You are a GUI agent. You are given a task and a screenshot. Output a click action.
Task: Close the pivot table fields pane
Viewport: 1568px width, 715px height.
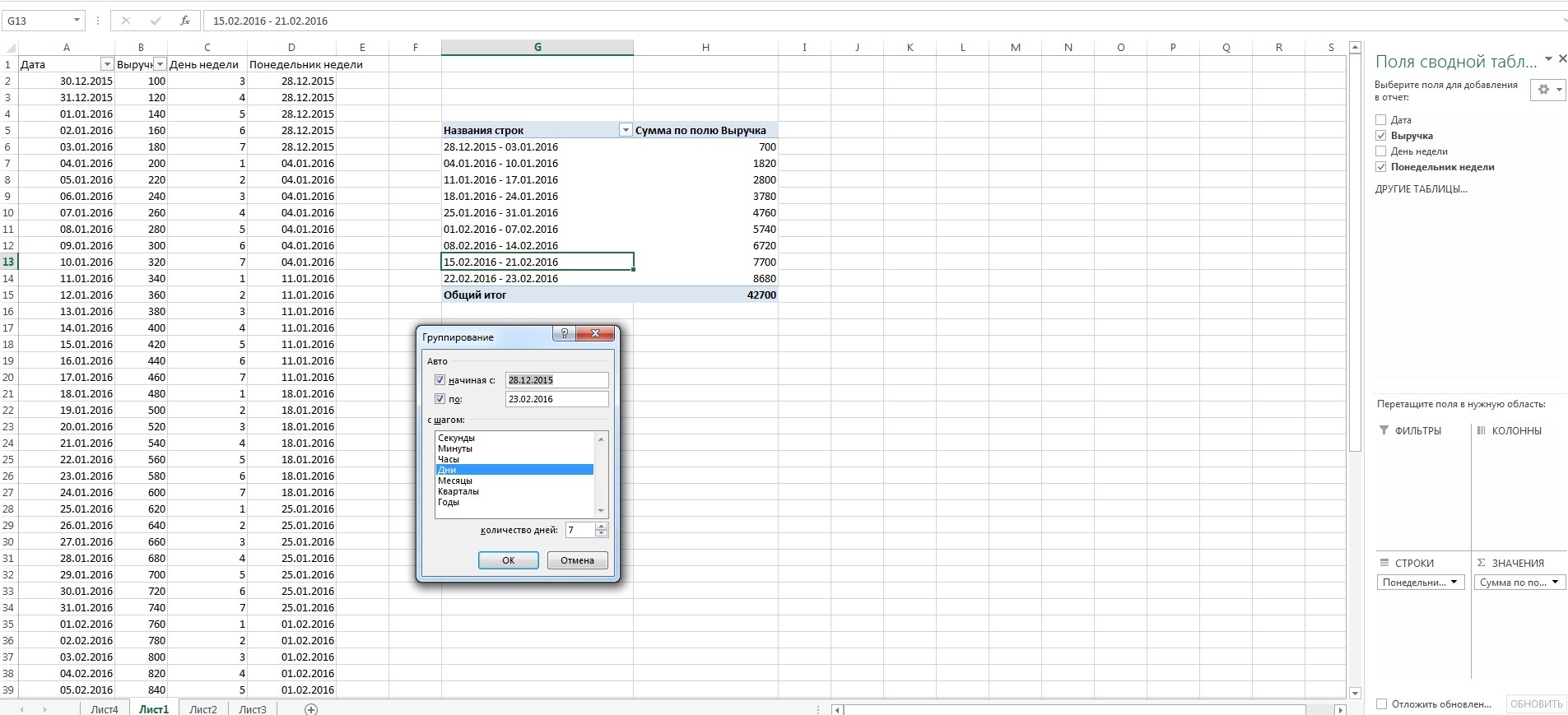tap(1562, 59)
